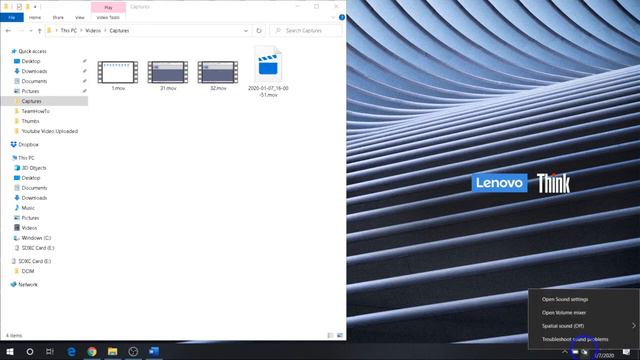The height and width of the screenshot is (360, 640).
Task: Open the Captures folder in Quick access
Action: point(31,101)
